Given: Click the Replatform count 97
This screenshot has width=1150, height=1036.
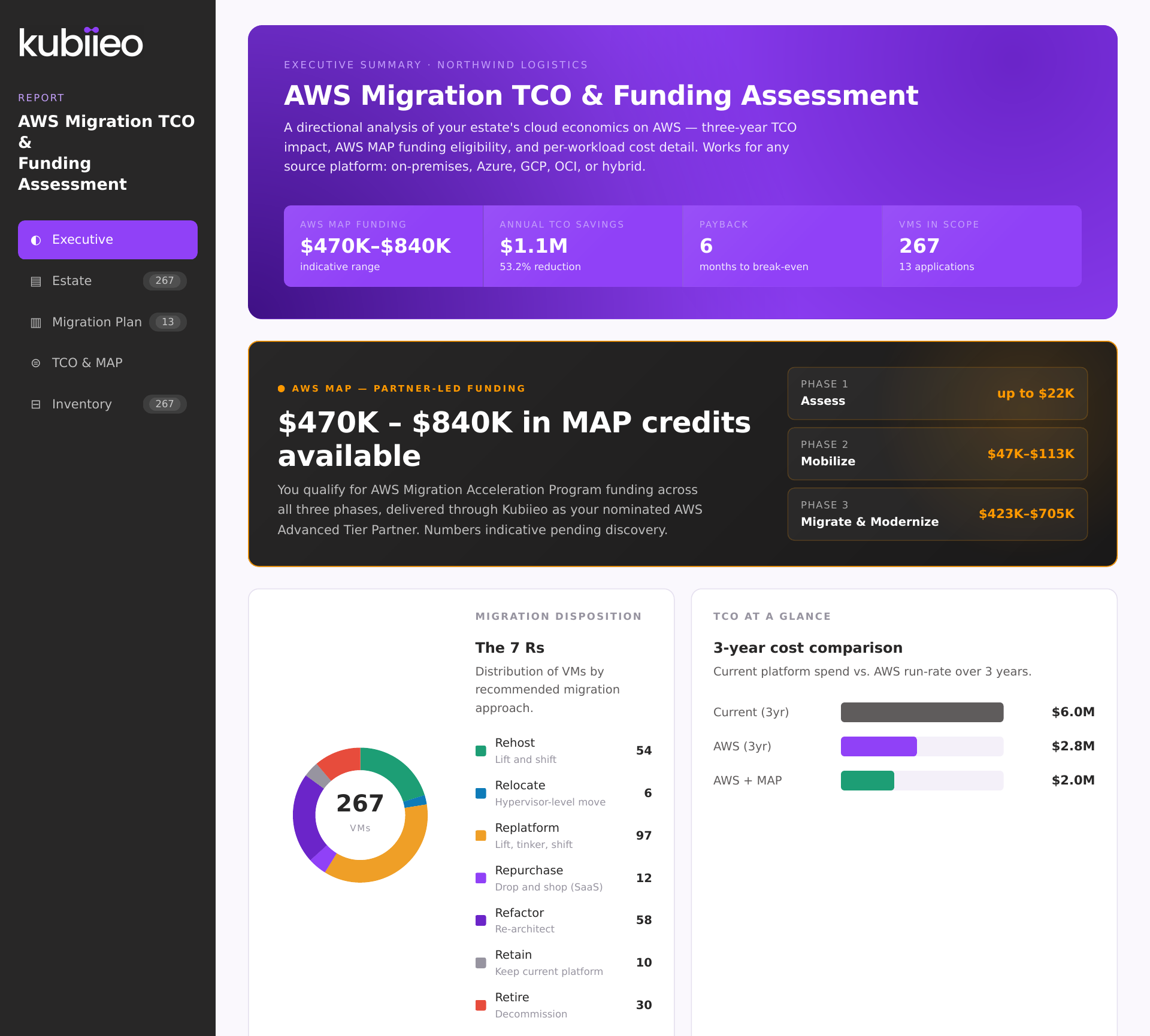Looking at the screenshot, I should [644, 836].
